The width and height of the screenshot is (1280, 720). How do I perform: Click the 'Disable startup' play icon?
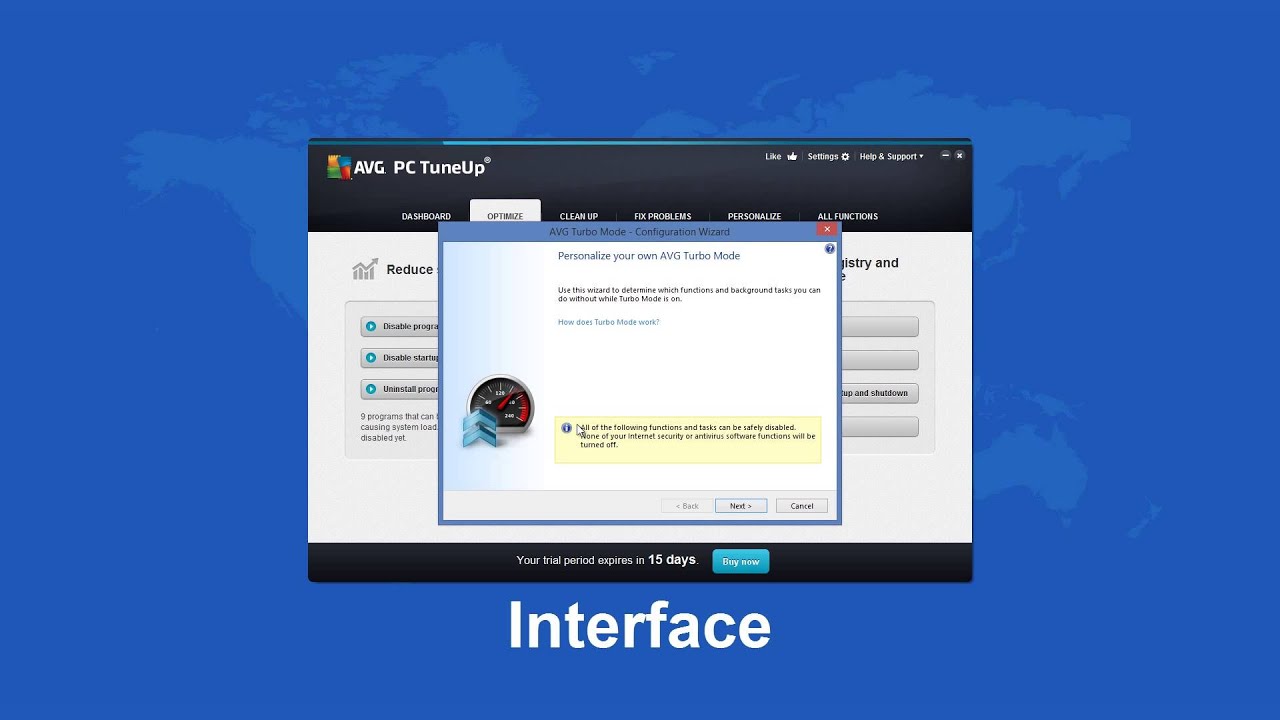click(x=371, y=357)
